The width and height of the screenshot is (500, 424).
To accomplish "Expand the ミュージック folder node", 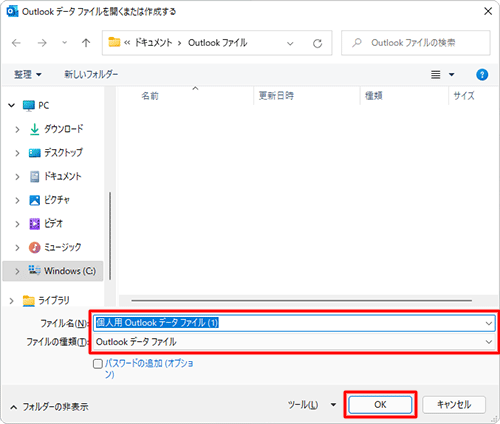I will pyautogui.click(x=17, y=248).
